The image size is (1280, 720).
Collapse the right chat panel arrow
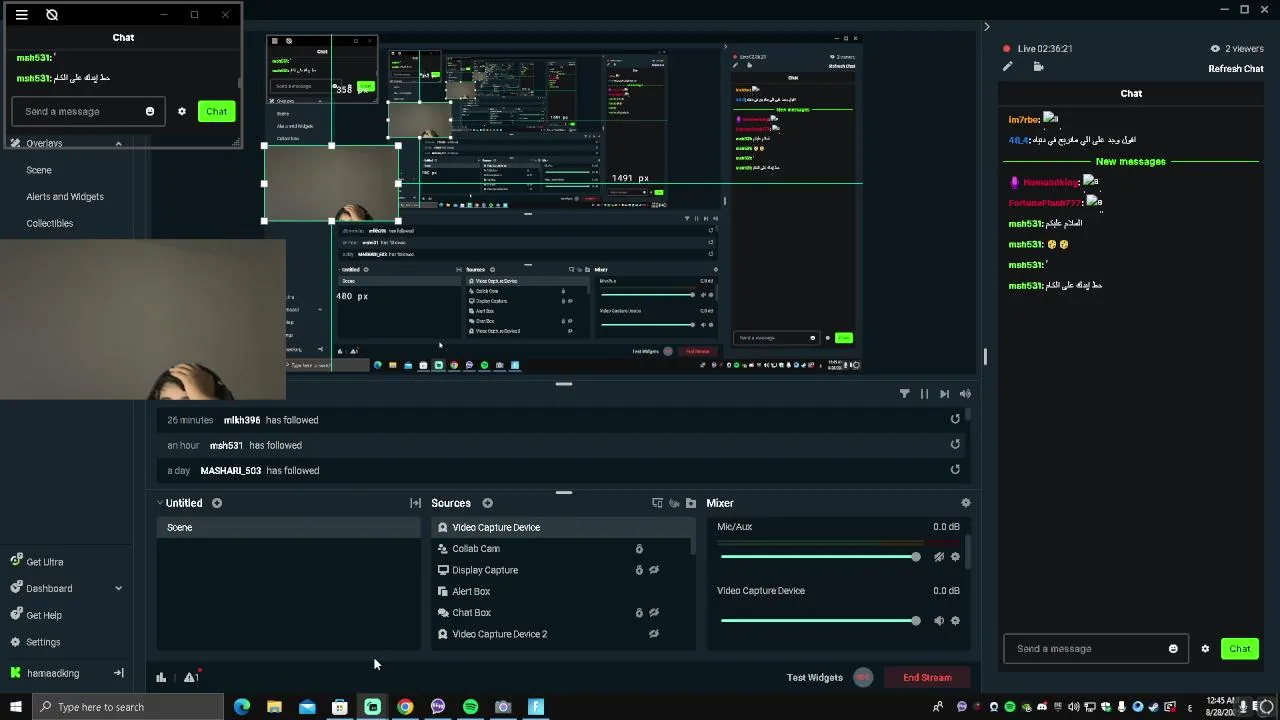coord(986,27)
